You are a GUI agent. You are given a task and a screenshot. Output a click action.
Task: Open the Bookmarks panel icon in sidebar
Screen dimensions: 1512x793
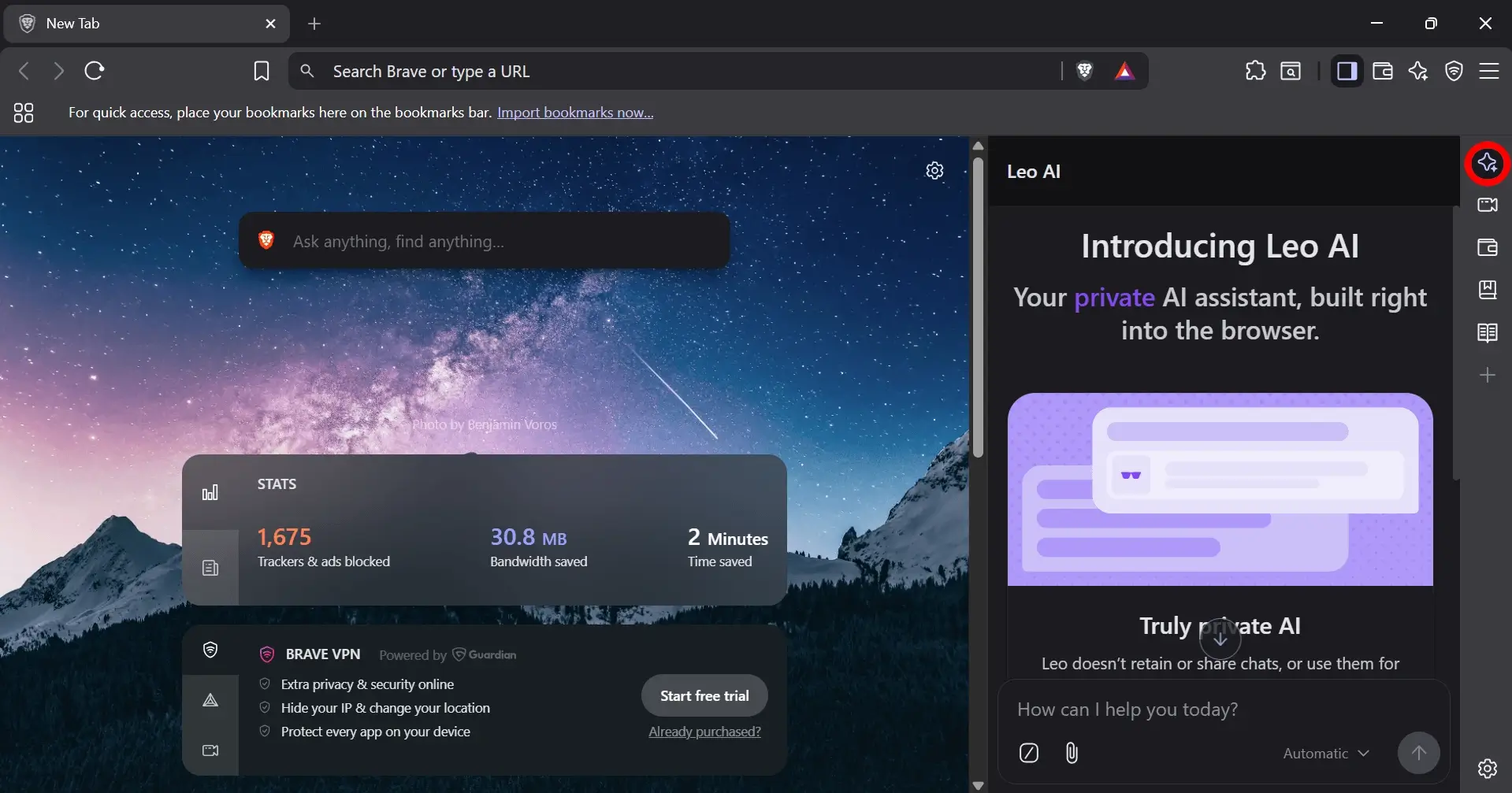pos(1488,290)
